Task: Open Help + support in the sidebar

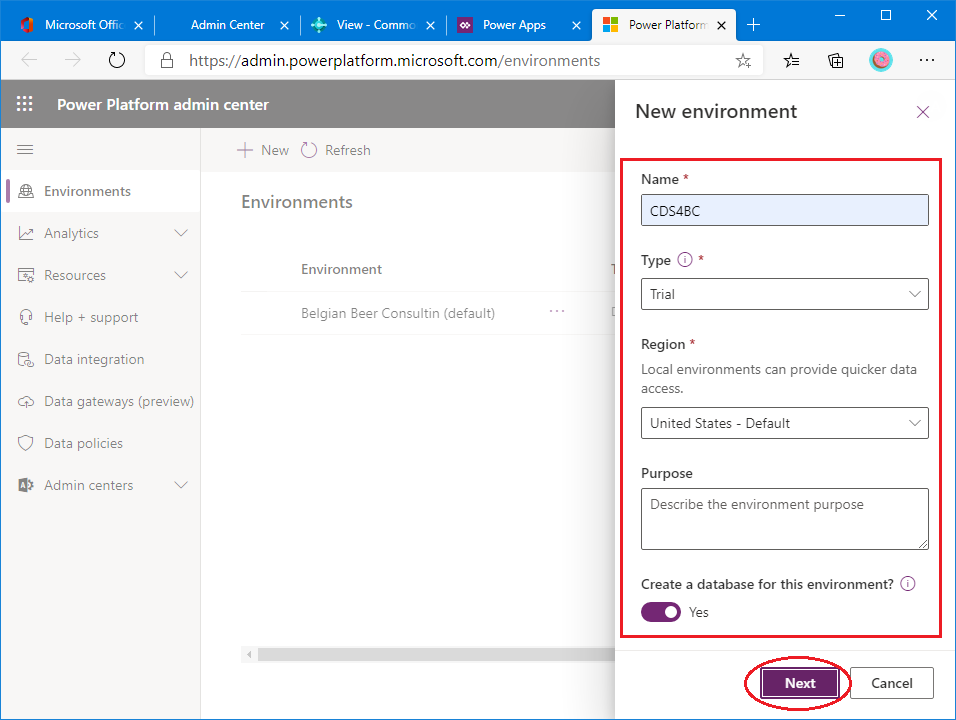Action: point(91,318)
